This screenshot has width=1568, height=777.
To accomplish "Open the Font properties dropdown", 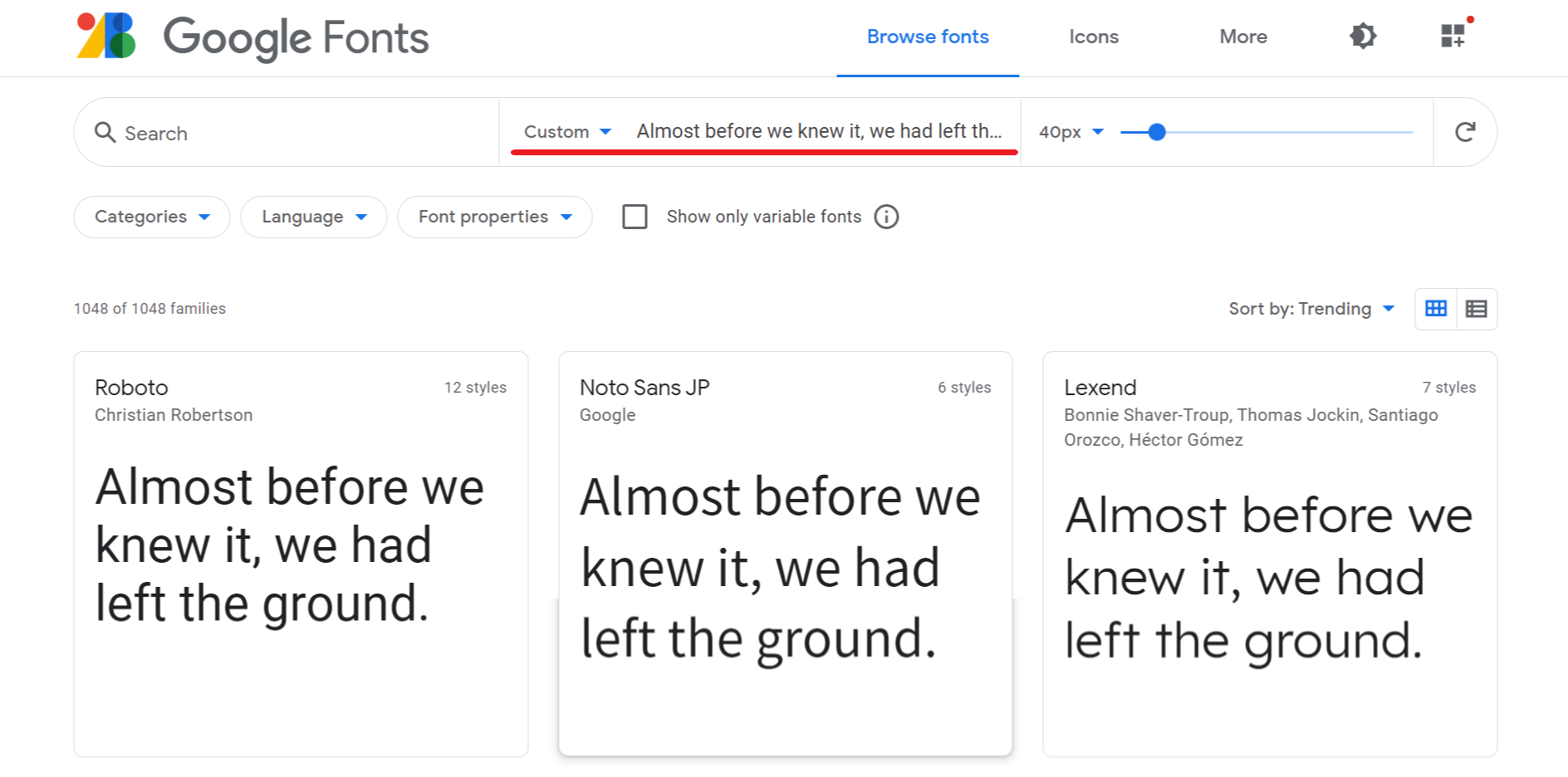I will 494,217.
